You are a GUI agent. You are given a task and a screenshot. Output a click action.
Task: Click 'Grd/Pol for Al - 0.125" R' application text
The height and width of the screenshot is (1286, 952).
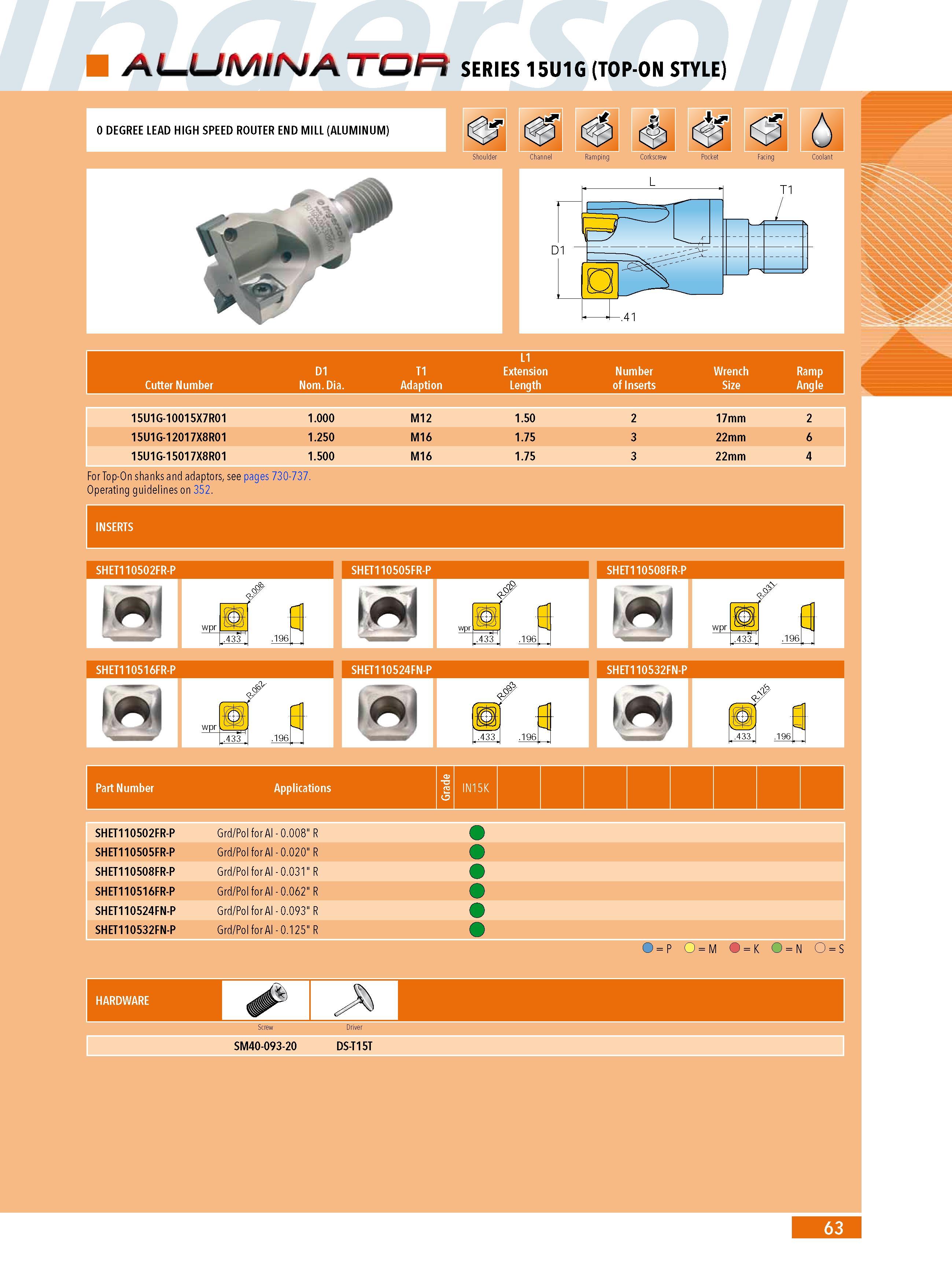point(267,930)
